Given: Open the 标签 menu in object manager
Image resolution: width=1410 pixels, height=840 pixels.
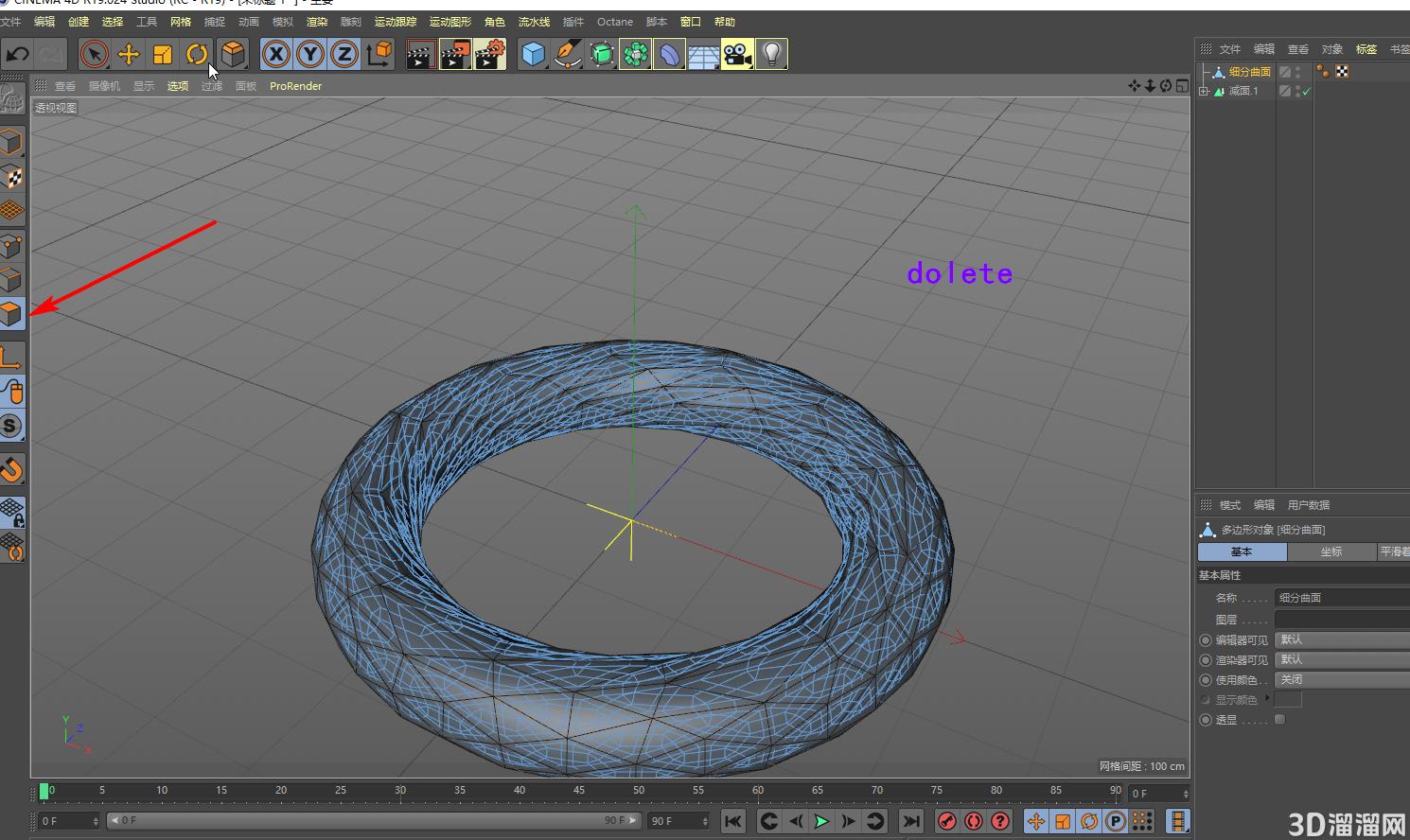Looking at the screenshot, I should pos(1366,49).
